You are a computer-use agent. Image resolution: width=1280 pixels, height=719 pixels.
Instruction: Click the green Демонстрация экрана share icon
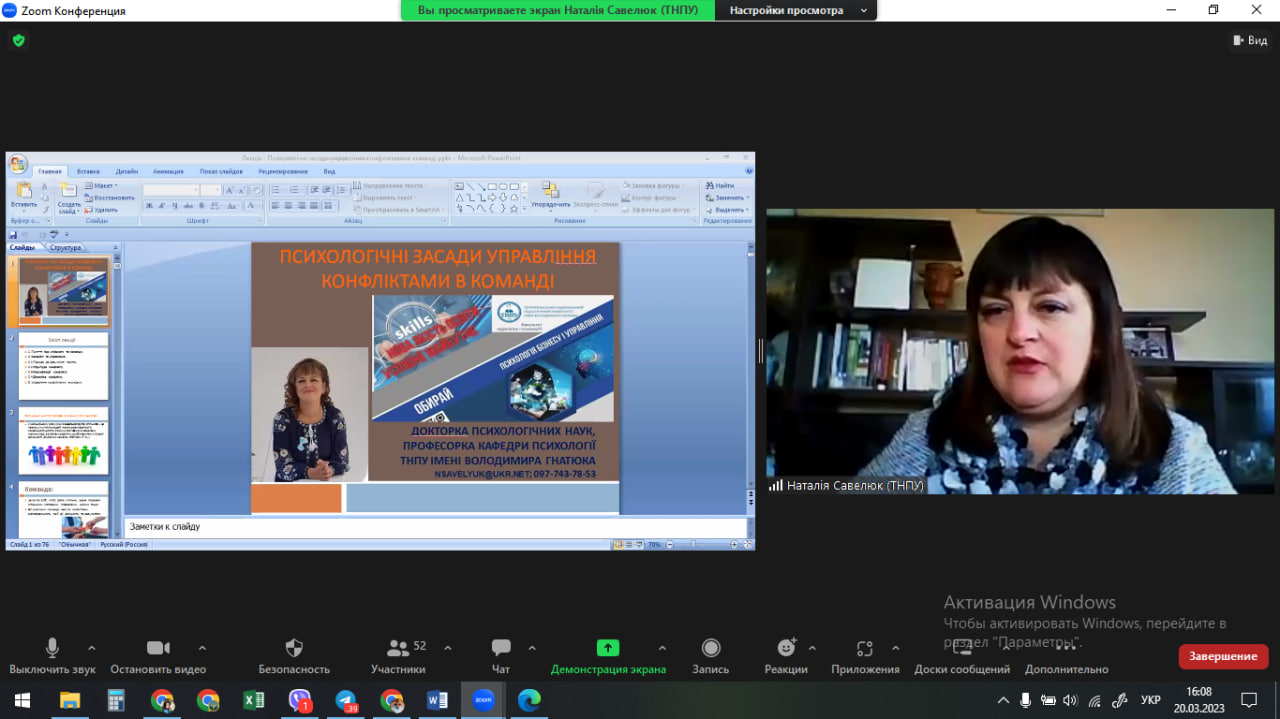pos(608,648)
